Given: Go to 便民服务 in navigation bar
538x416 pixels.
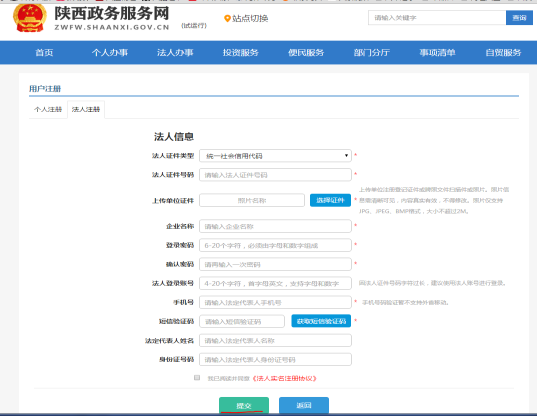Looking at the screenshot, I should tap(306, 53).
